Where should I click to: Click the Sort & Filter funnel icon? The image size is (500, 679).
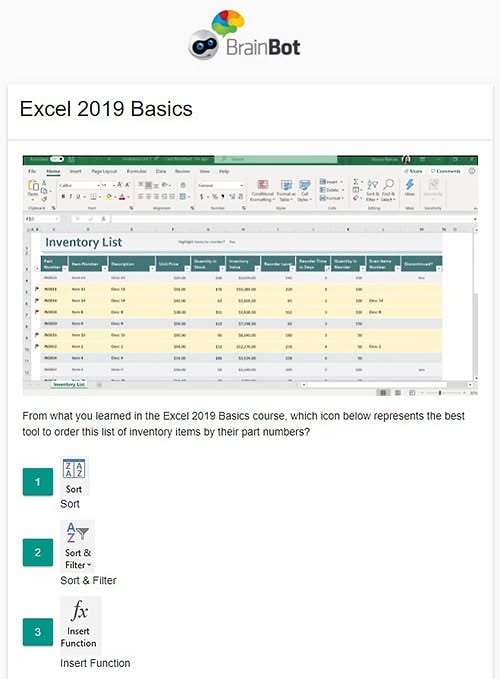[77, 533]
